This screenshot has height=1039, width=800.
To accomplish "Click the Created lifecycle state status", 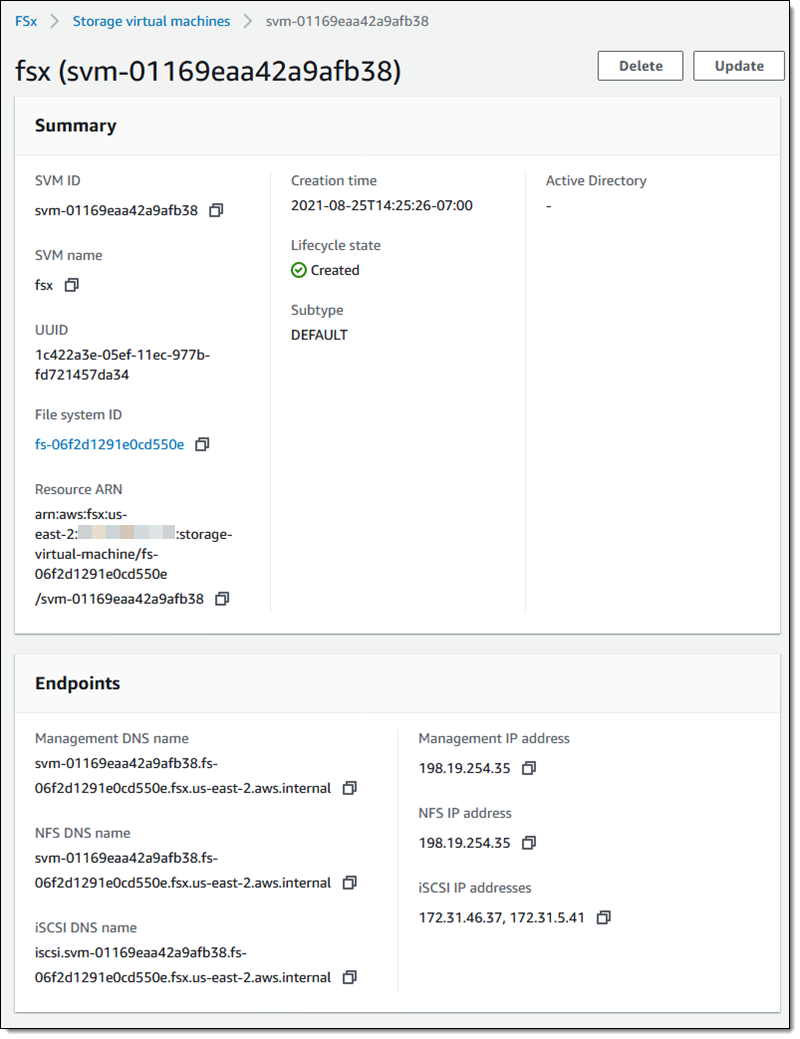I will click(325, 270).
